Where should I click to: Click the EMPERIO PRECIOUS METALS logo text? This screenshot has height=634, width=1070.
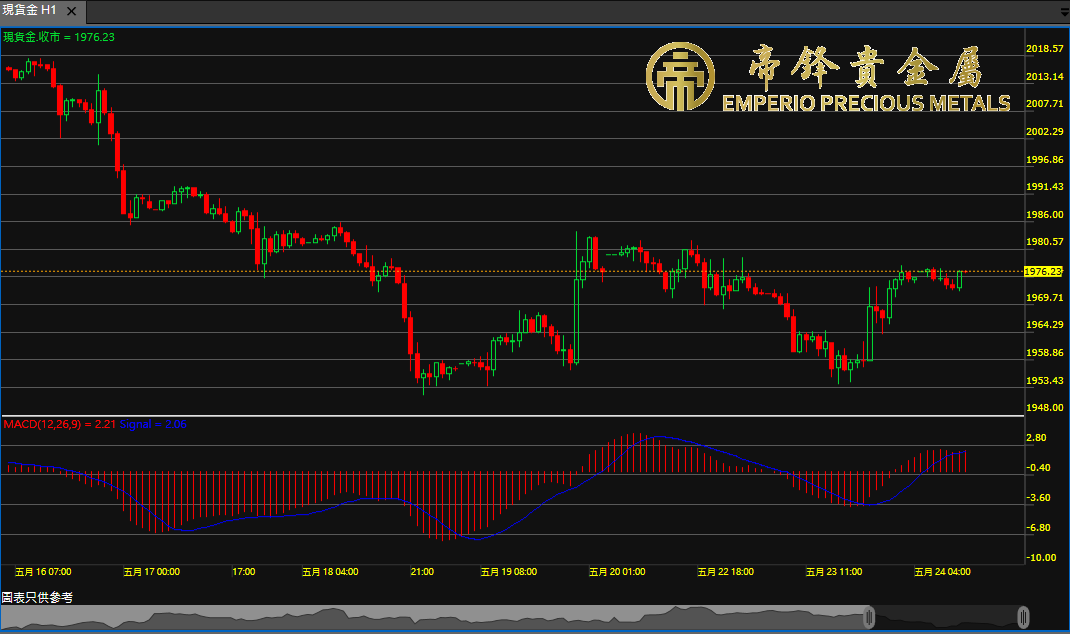866,103
